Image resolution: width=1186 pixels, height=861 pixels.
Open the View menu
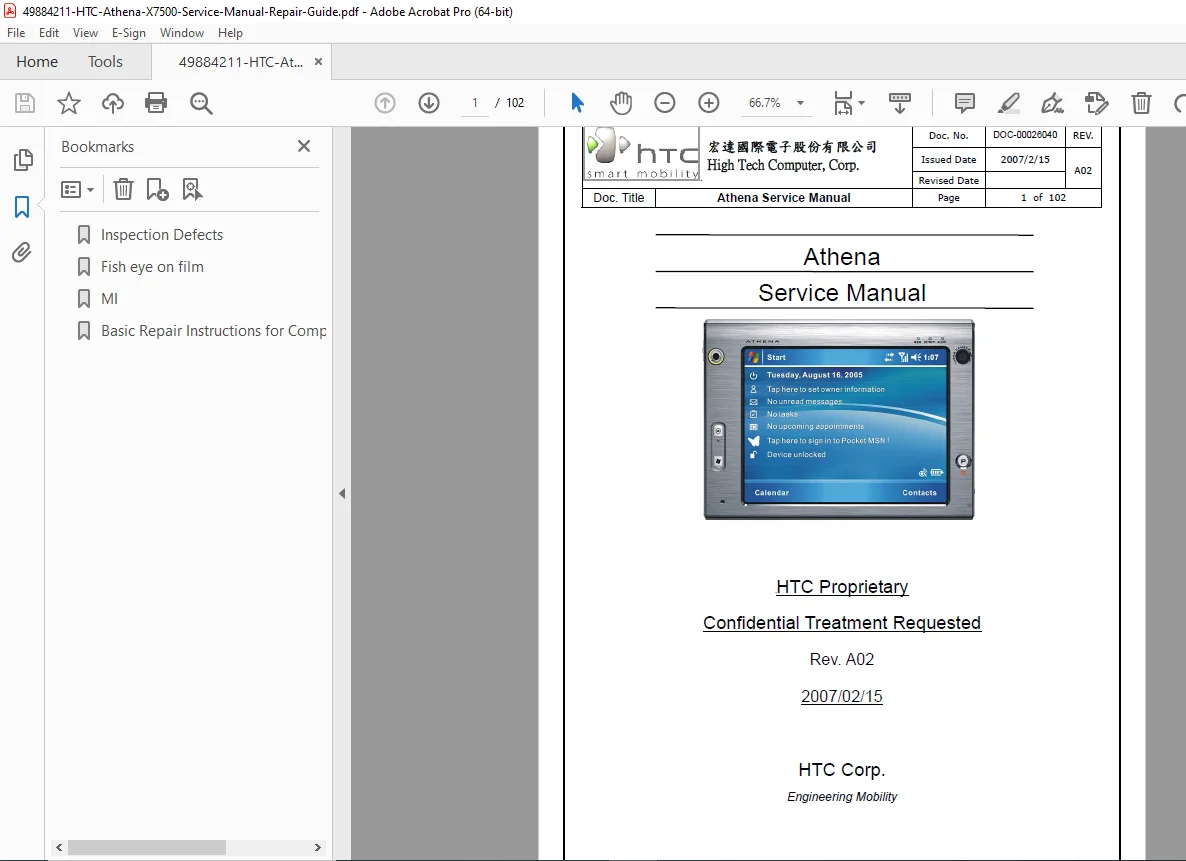point(85,33)
